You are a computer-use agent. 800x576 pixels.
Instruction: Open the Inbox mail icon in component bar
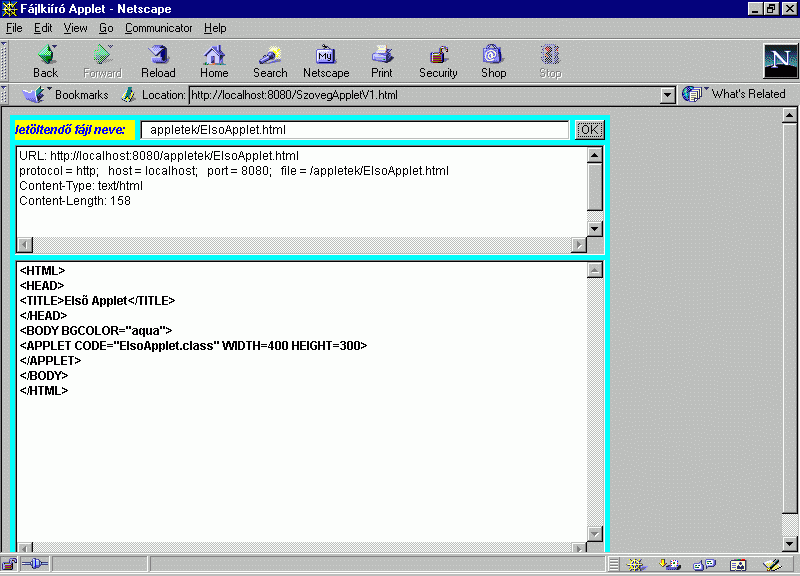[x=669, y=564]
